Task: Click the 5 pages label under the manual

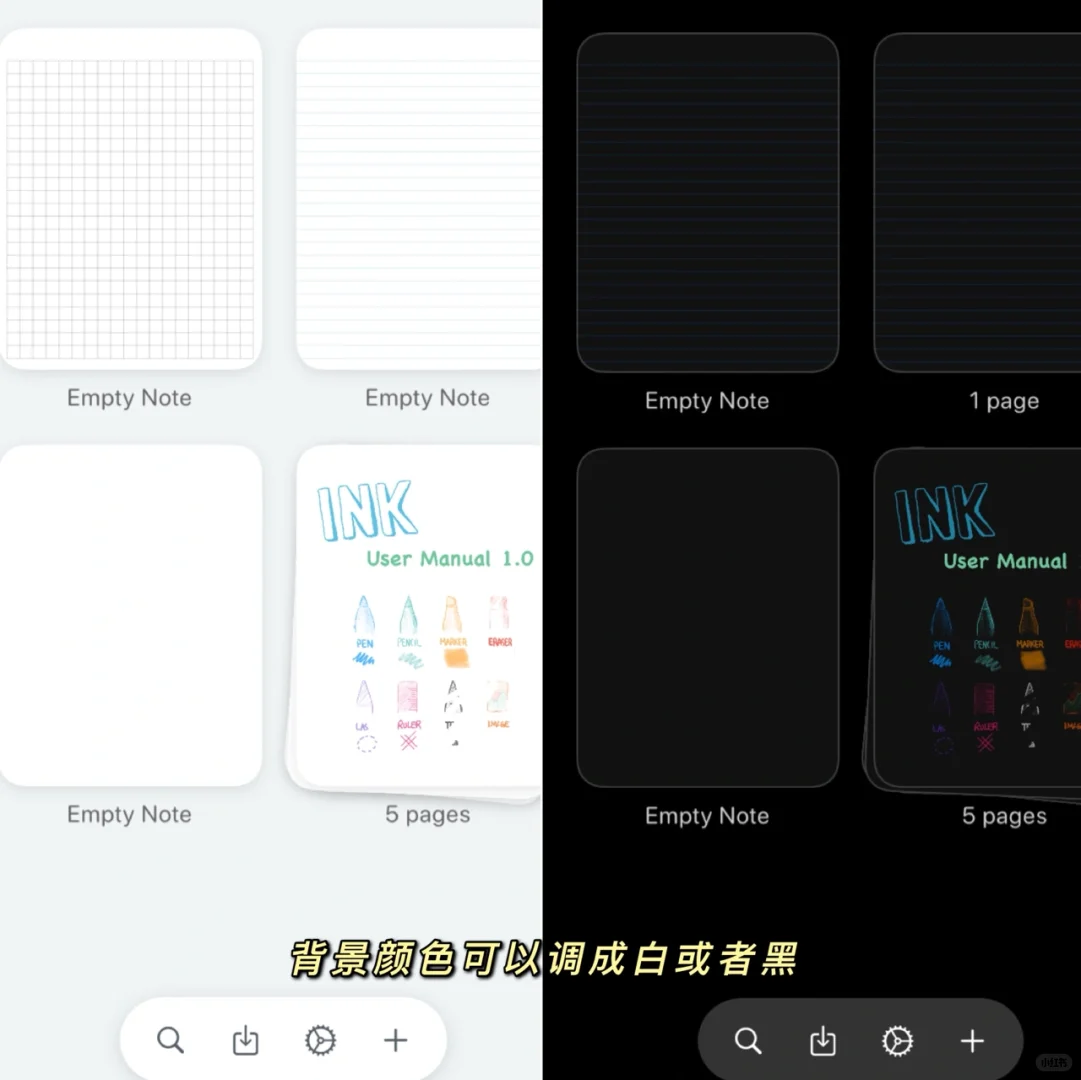Action: point(427,814)
